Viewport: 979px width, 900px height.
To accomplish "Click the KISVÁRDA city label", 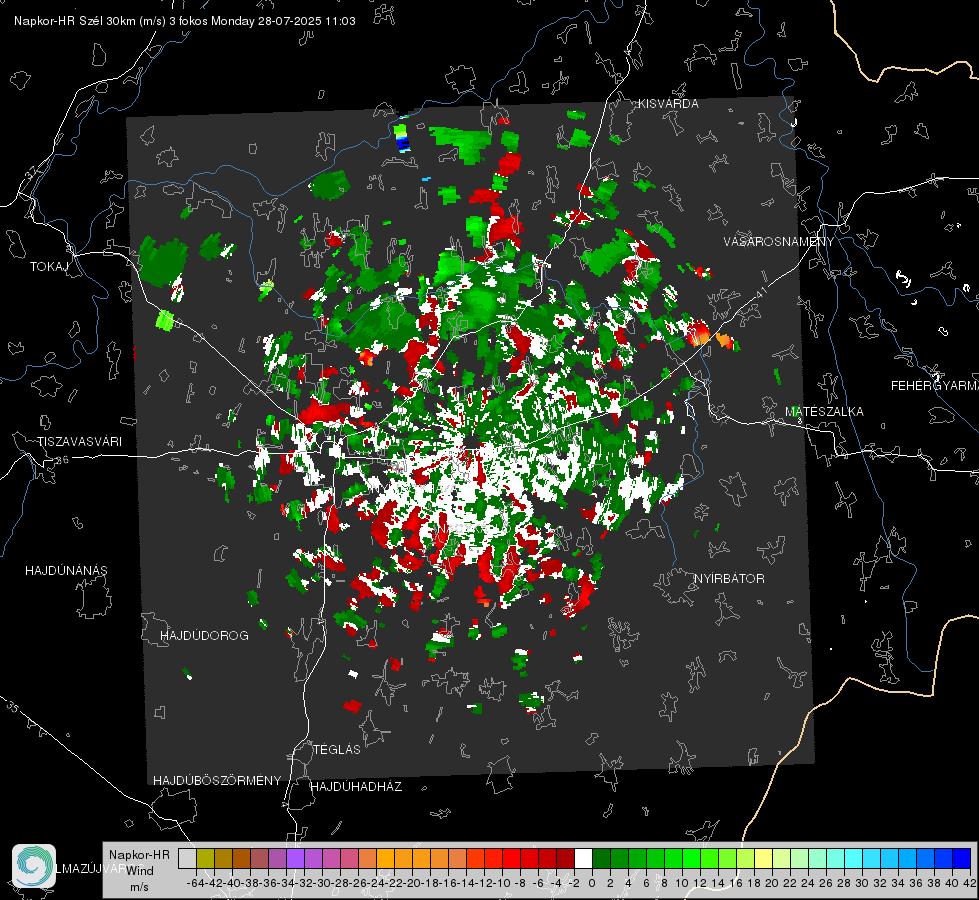I will pos(668,104).
